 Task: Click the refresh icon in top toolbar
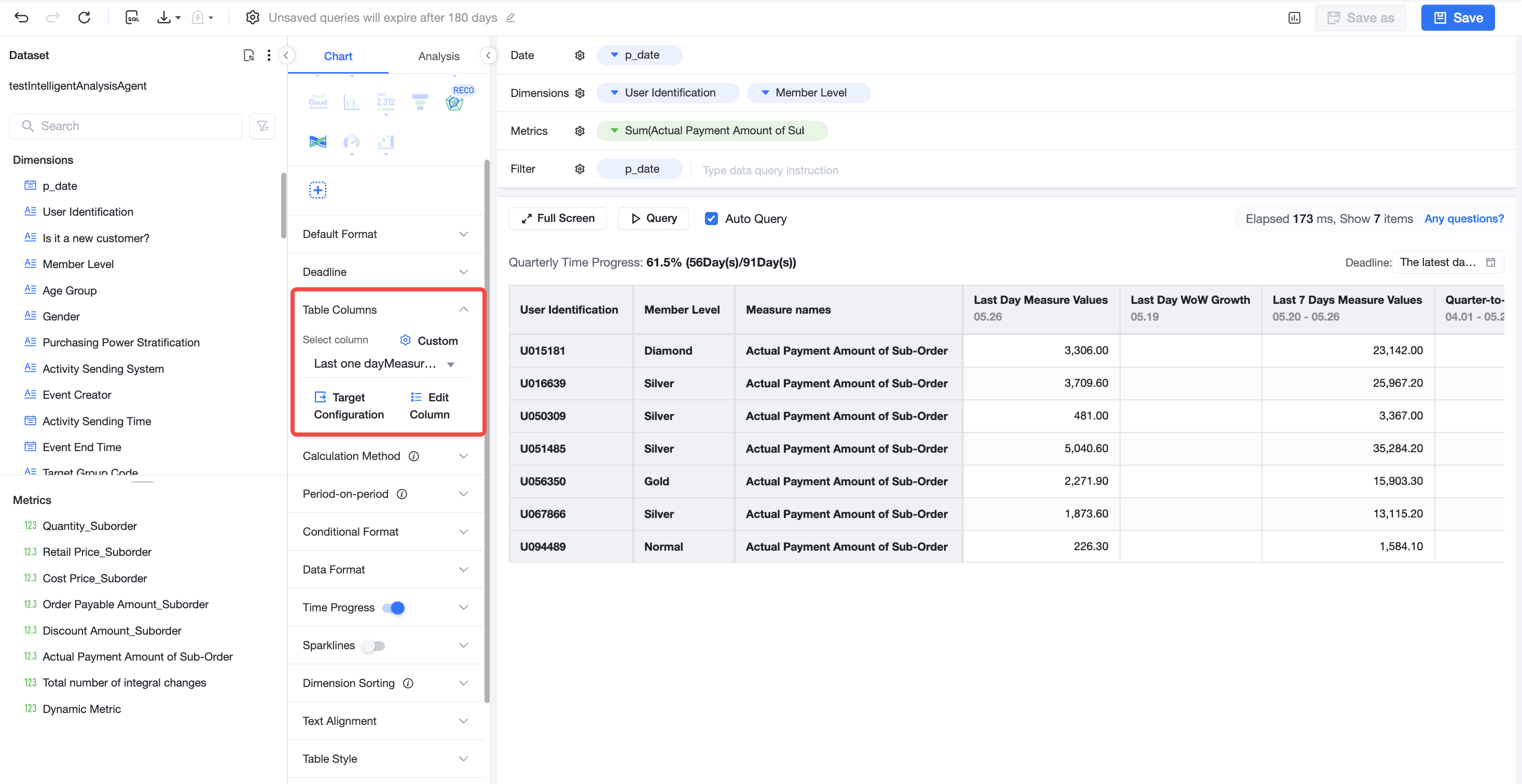(84, 18)
